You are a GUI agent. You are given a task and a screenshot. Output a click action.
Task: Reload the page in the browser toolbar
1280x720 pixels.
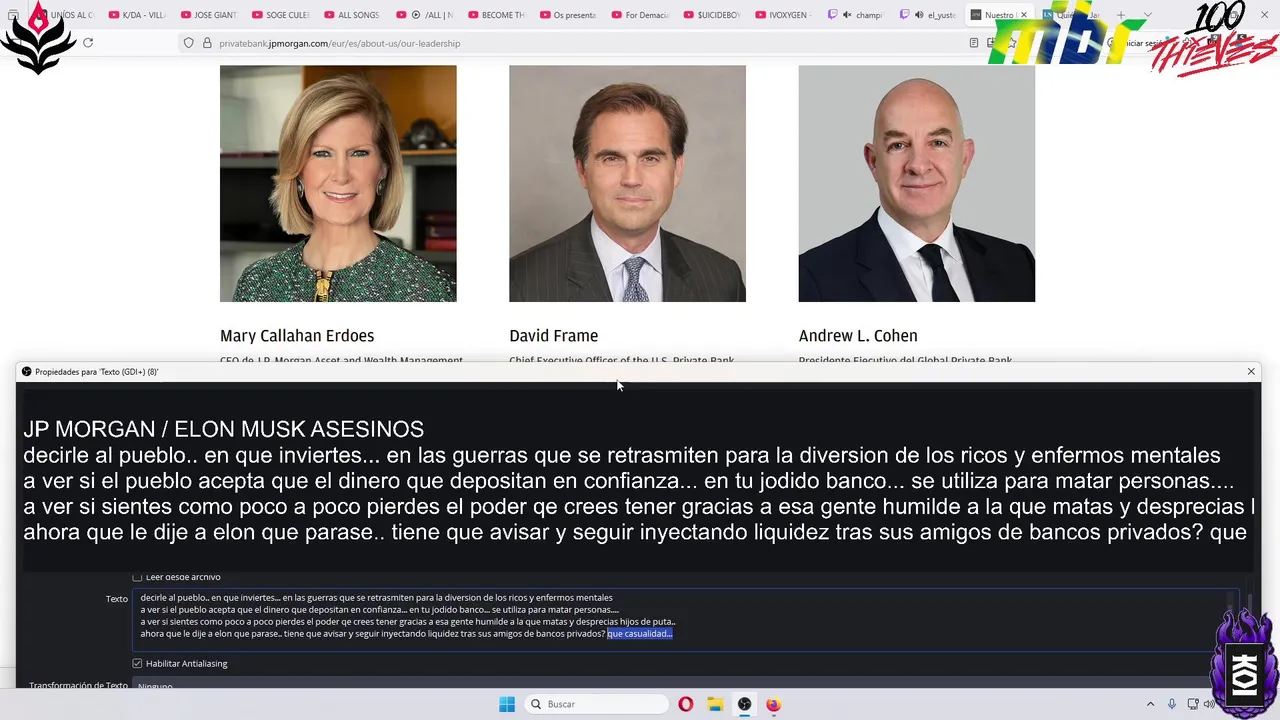pyautogui.click(x=88, y=43)
